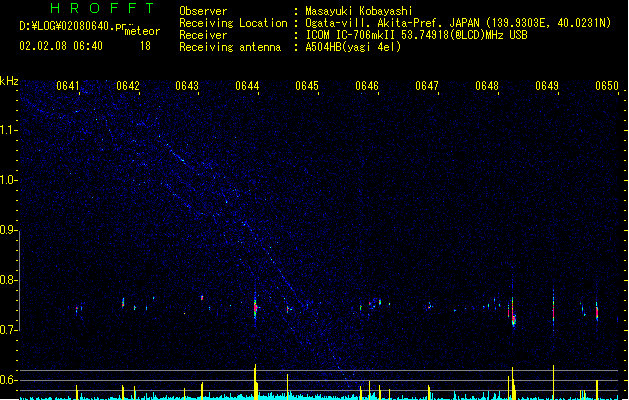
Task: Click the 0.8 kHz axis label
Action: [x=9, y=280]
